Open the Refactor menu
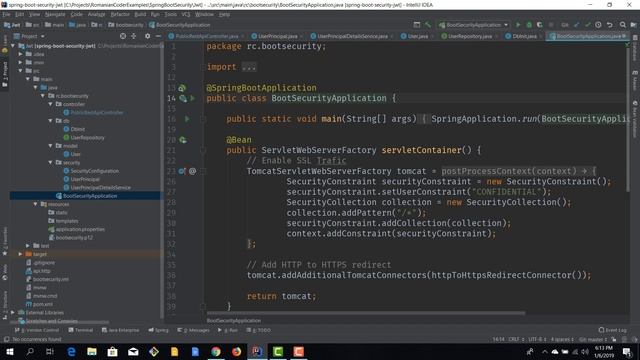Image resolution: width=640 pixels, height=360 pixels. click(x=120, y=14)
